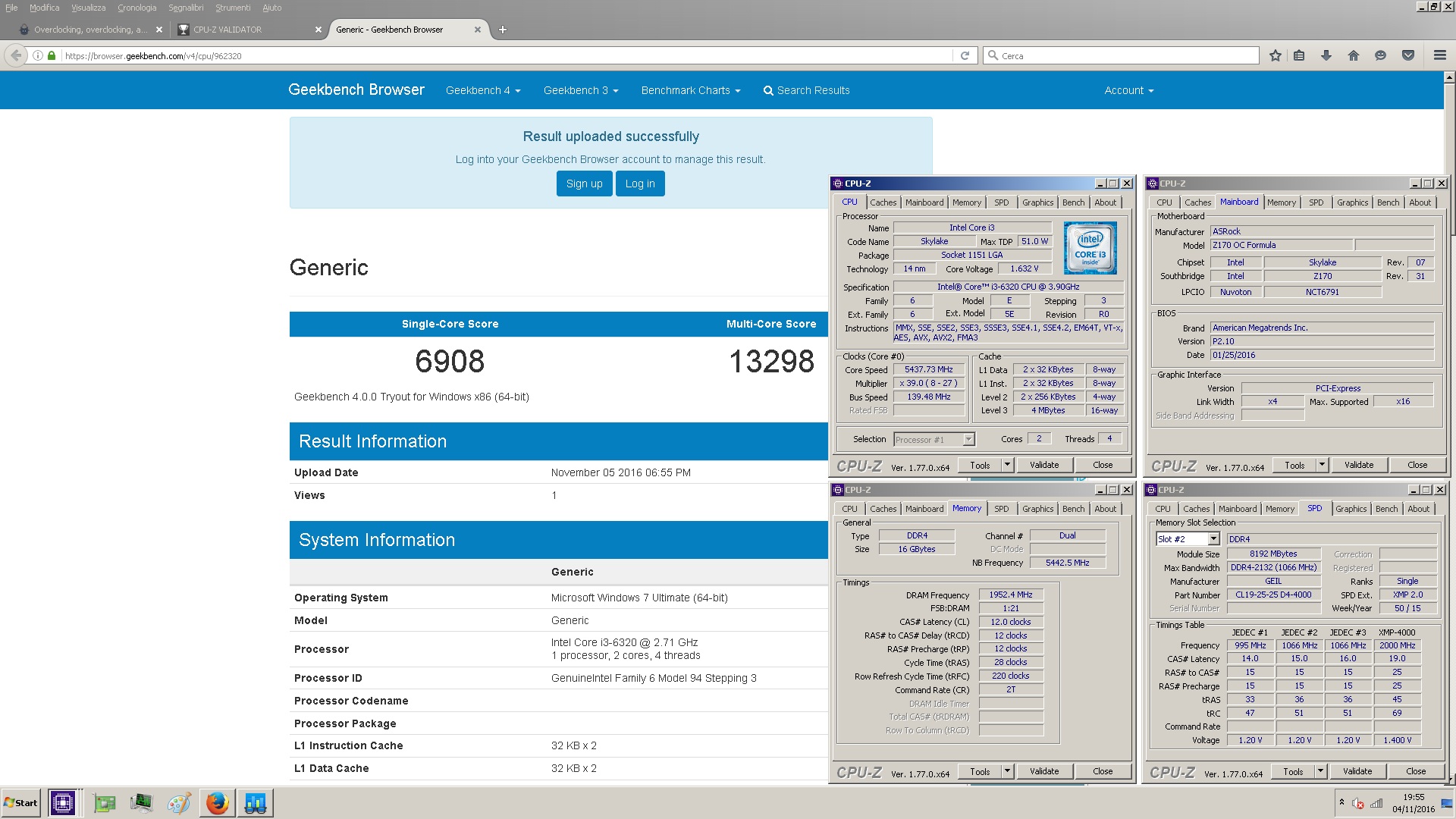Click Validate in the Memory tab window
1456x819 pixels.
(x=1044, y=771)
